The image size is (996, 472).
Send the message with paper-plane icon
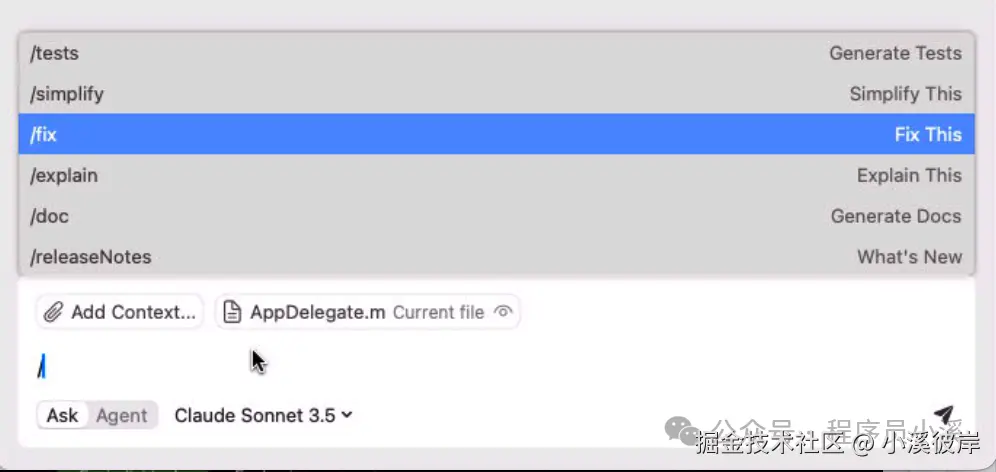click(944, 414)
